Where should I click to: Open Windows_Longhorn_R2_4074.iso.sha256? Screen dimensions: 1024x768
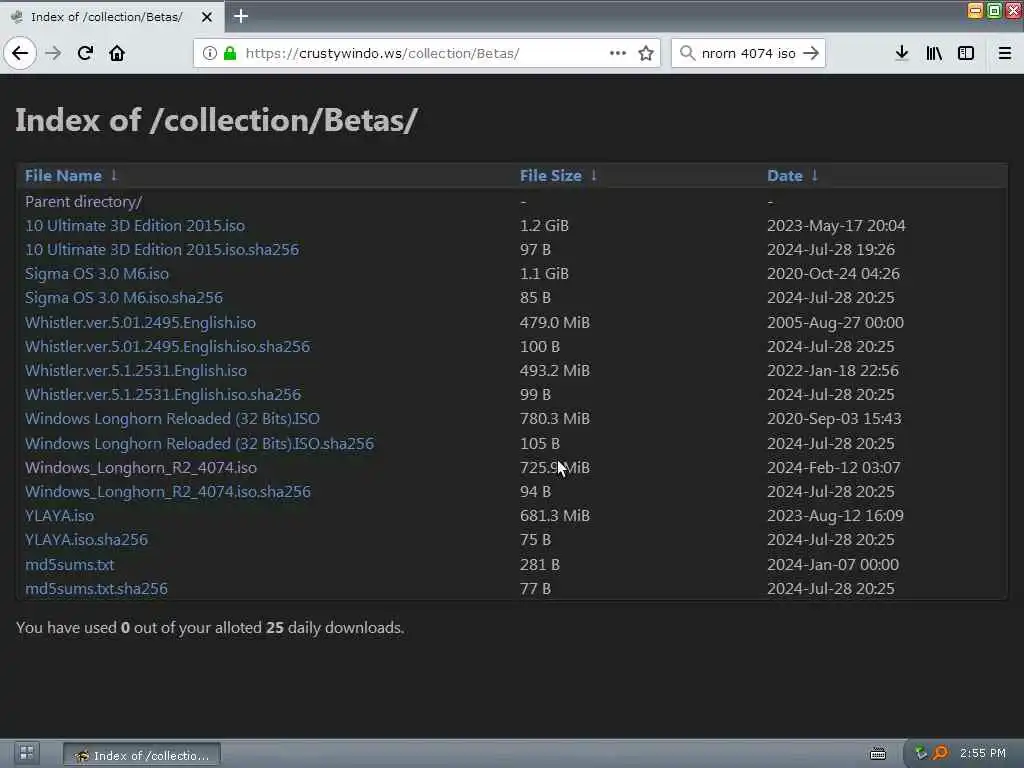click(x=168, y=492)
